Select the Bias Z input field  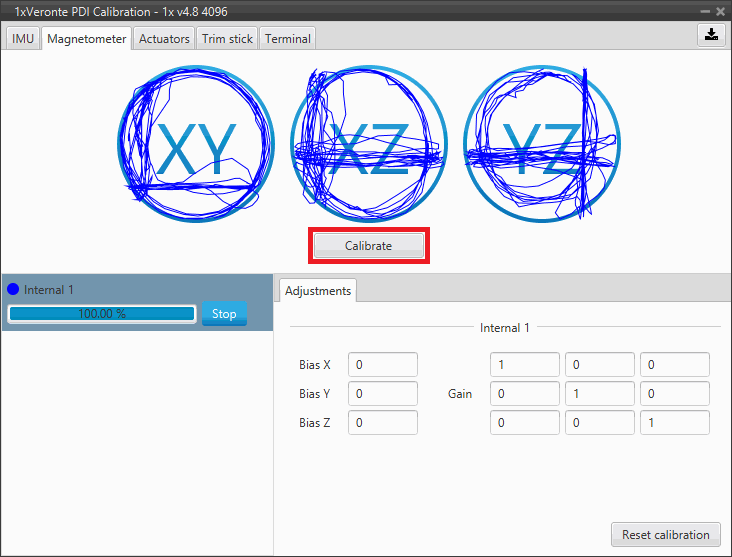[382, 423]
